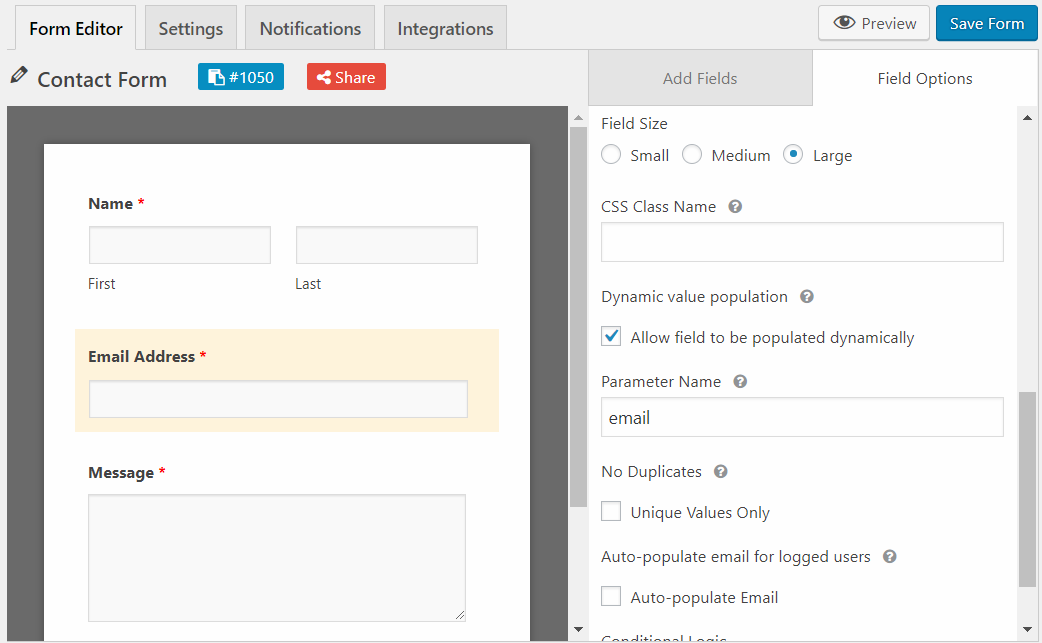Viewport: 1042px width, 643px height.
Task: Click the Preview button
Action: pyautogui.click(x=874, y=23)
